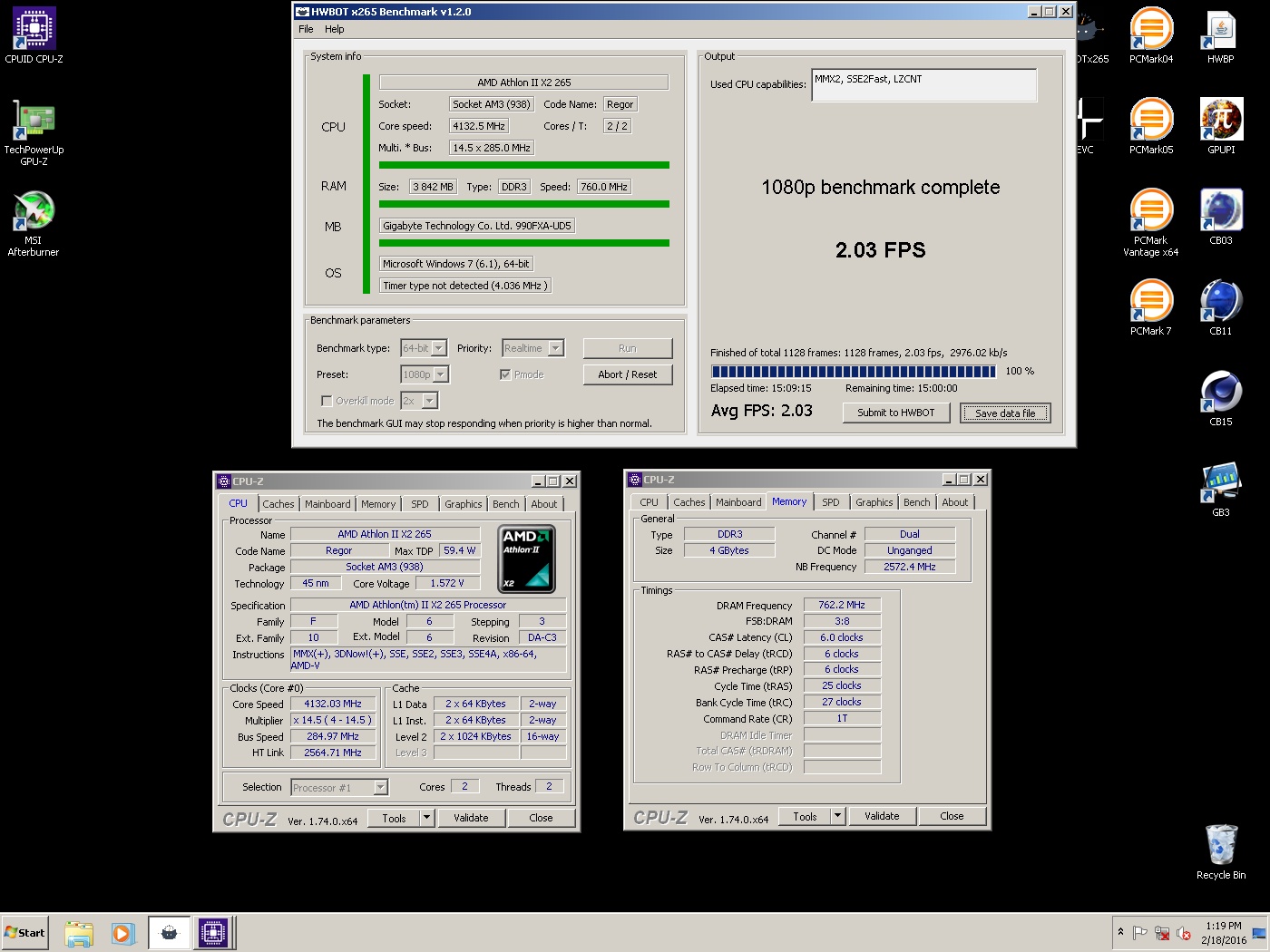Image resolution: width=1270 pixels, height=952 pixels.
Task: Click the Core Speed value 4132.03 MHz
Action: tap(333, 704)
